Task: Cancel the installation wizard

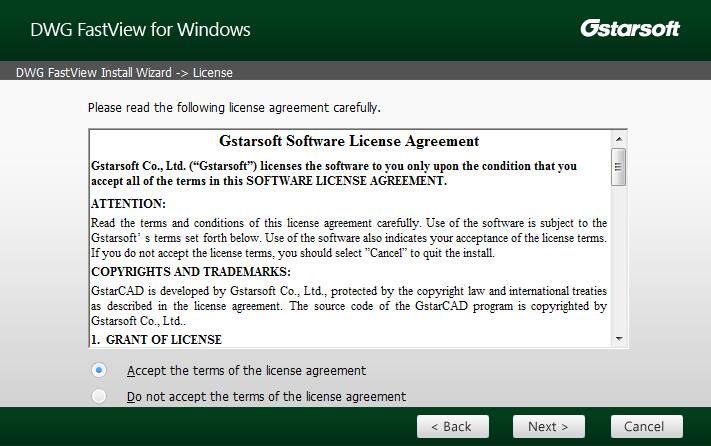Action: click(646, 426)
